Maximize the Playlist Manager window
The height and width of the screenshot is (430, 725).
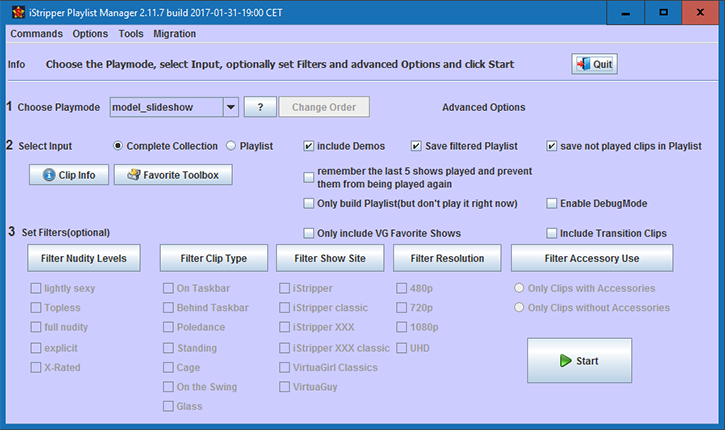click(664, 12)
